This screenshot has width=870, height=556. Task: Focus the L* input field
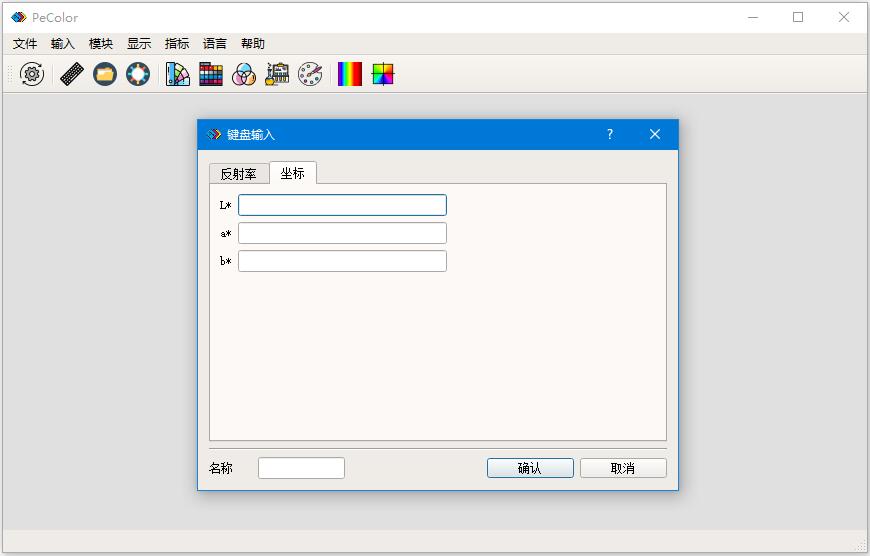(x=342, y=205)
